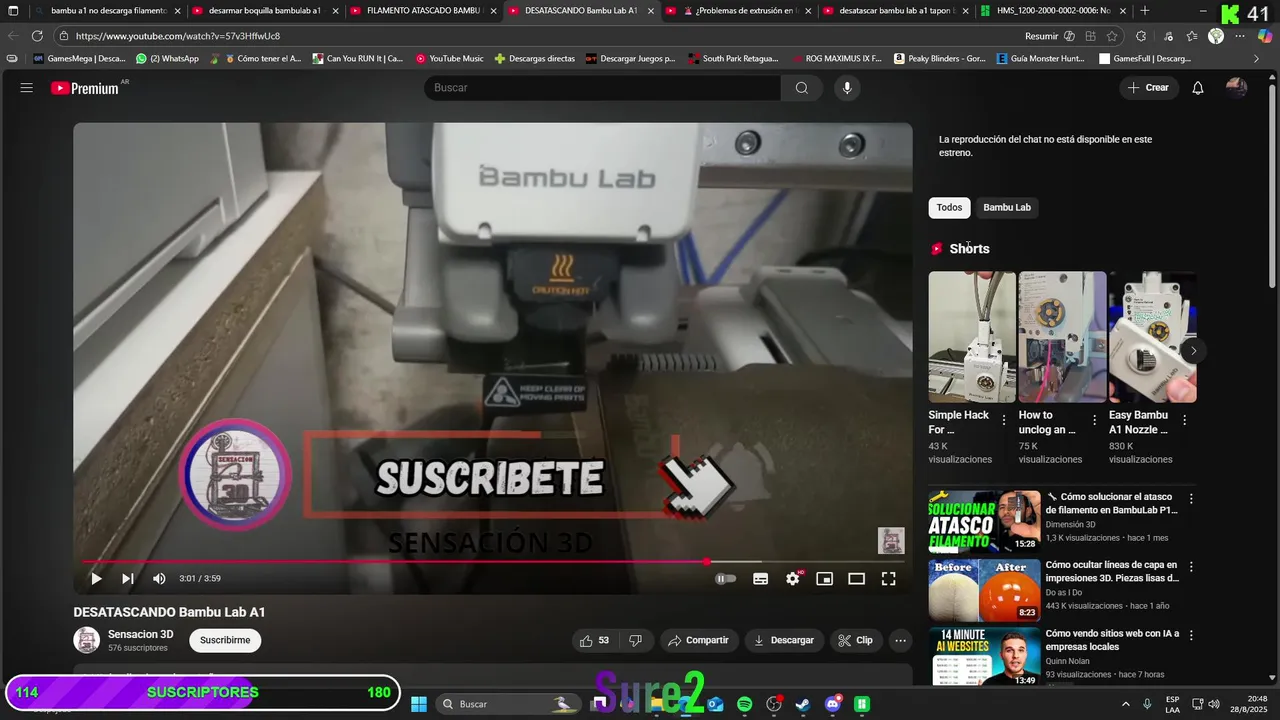Viewport: 1280px width, 720px height.
Task: Open a new browser tab
Action: pyautogui.click(x=1145, y=11)
